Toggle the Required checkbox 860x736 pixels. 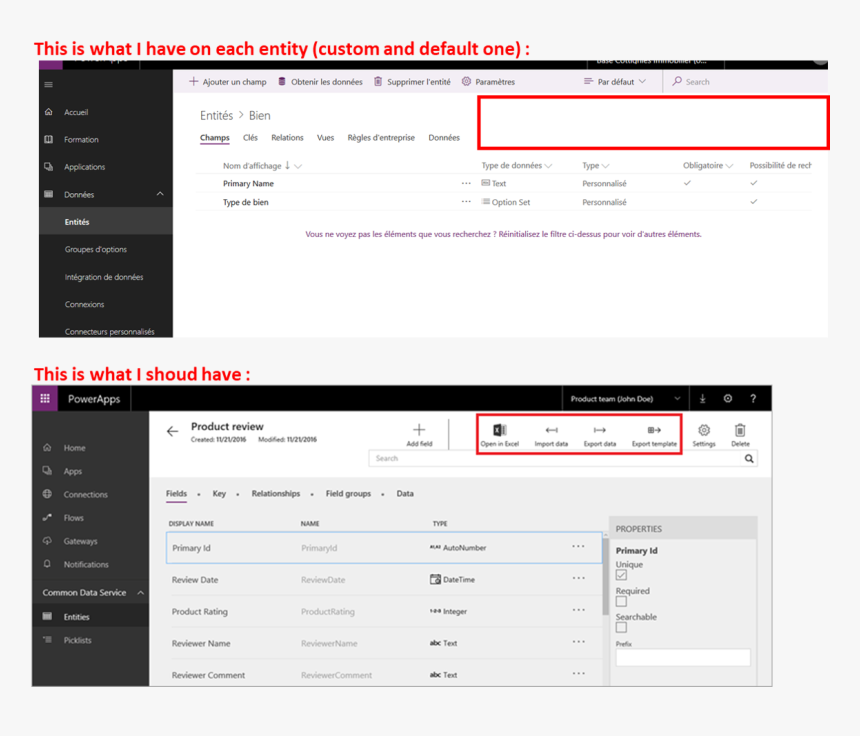[621, 601]
